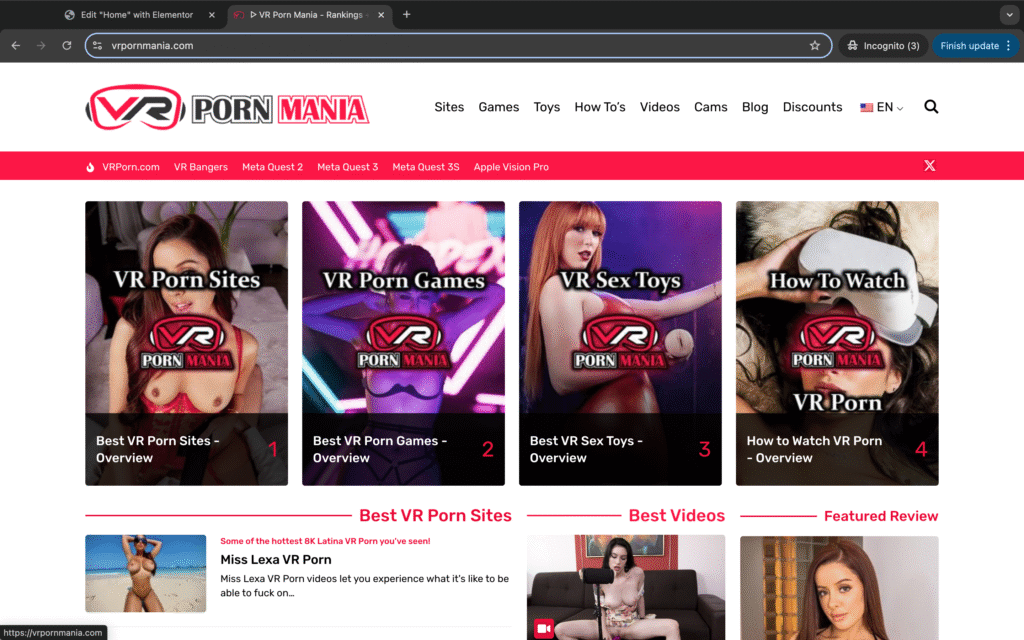This screenshot has height=640, width=1024.
Task: Open the Apple Vision Pro link
Action: [511, 167]
